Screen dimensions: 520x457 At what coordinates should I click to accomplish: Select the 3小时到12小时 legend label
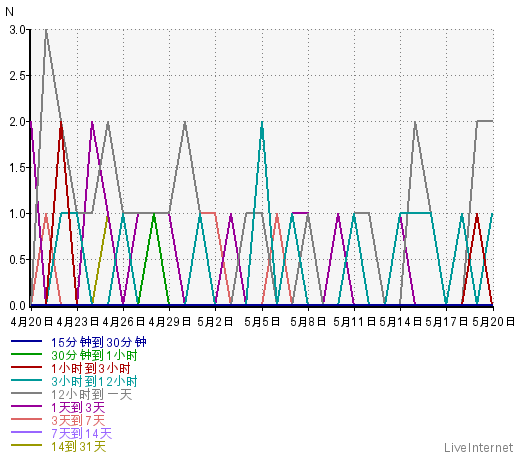point(94,381)
